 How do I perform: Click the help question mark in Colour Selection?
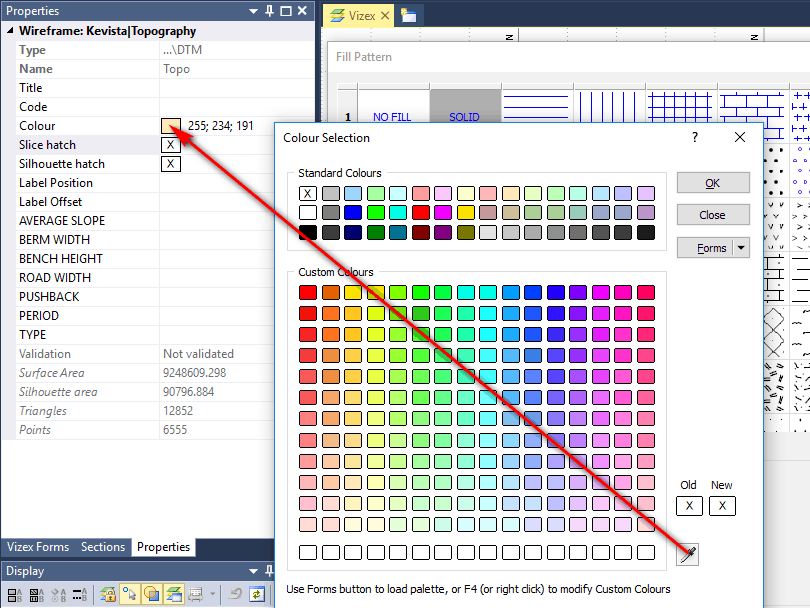695,138
